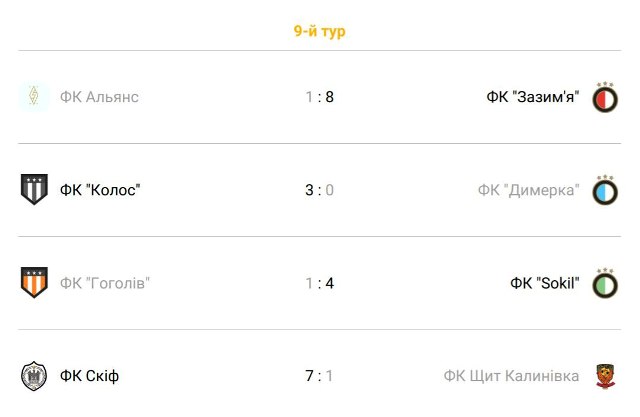Open the ФК Скіф team name link

(89, 376)
